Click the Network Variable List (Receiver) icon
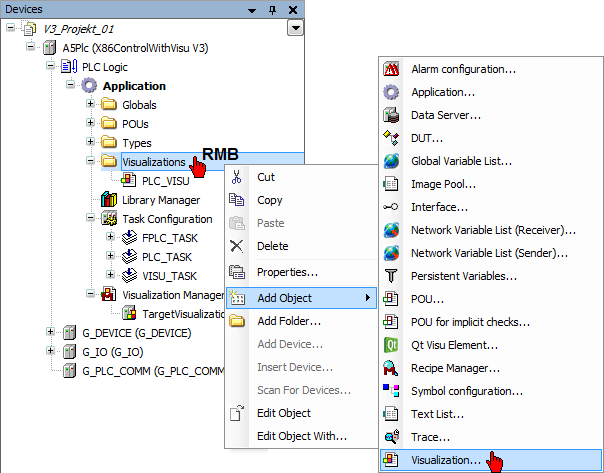 [x=391, y=230]
